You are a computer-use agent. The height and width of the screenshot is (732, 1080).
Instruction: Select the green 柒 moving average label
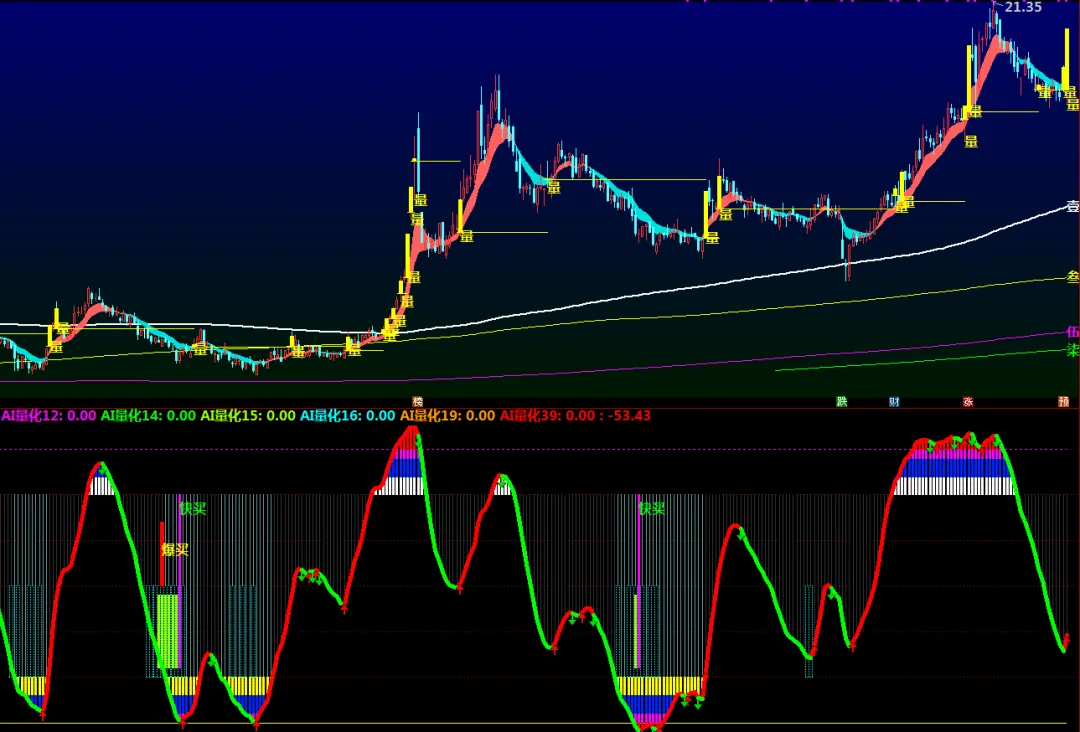click(1073, 350)
